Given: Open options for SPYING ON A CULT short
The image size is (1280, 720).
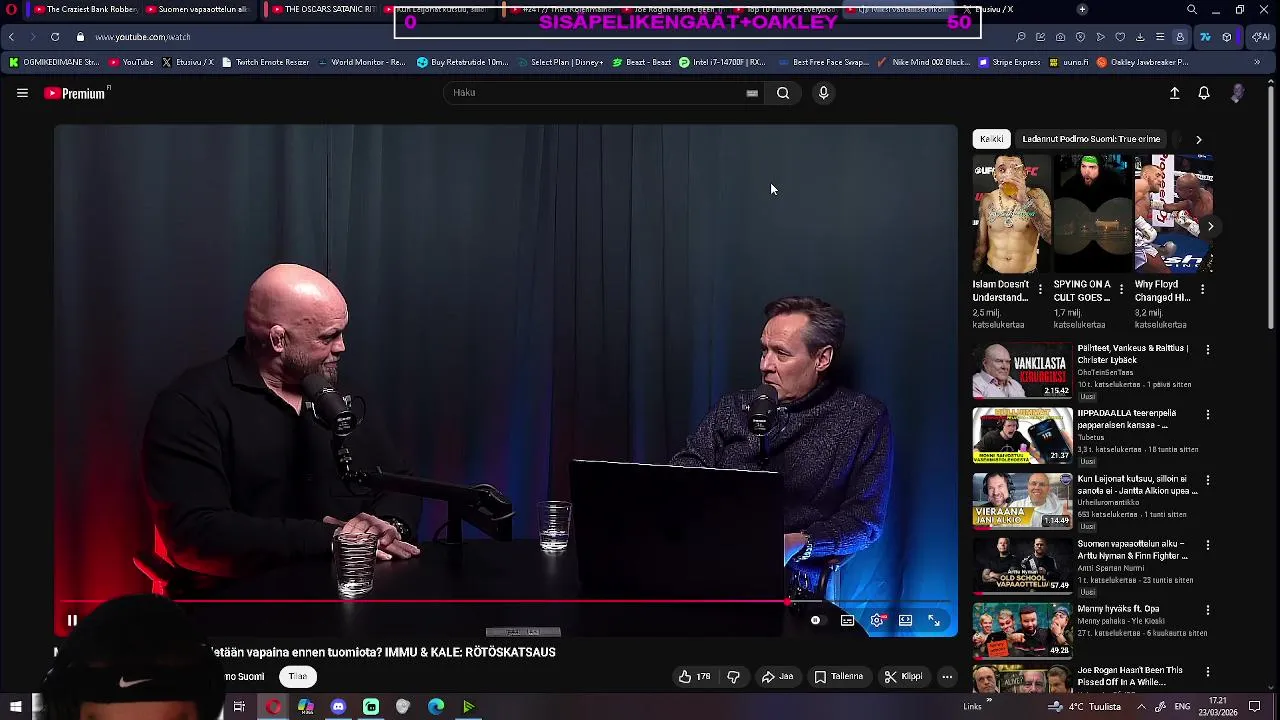Looking at the screenshot, I should click(x=1121, y=290).
